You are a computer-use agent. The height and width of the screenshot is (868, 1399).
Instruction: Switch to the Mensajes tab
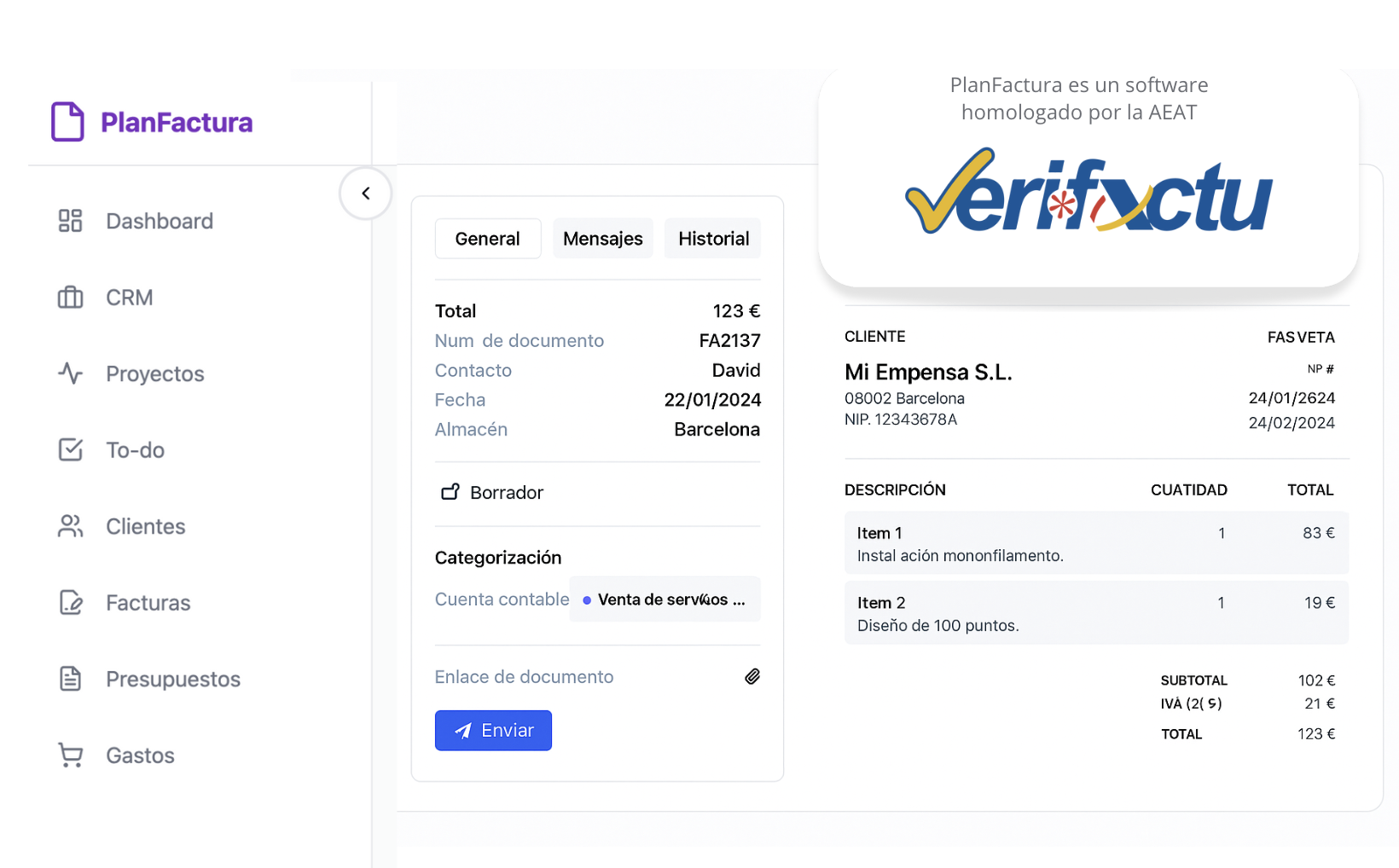point(602,238)
